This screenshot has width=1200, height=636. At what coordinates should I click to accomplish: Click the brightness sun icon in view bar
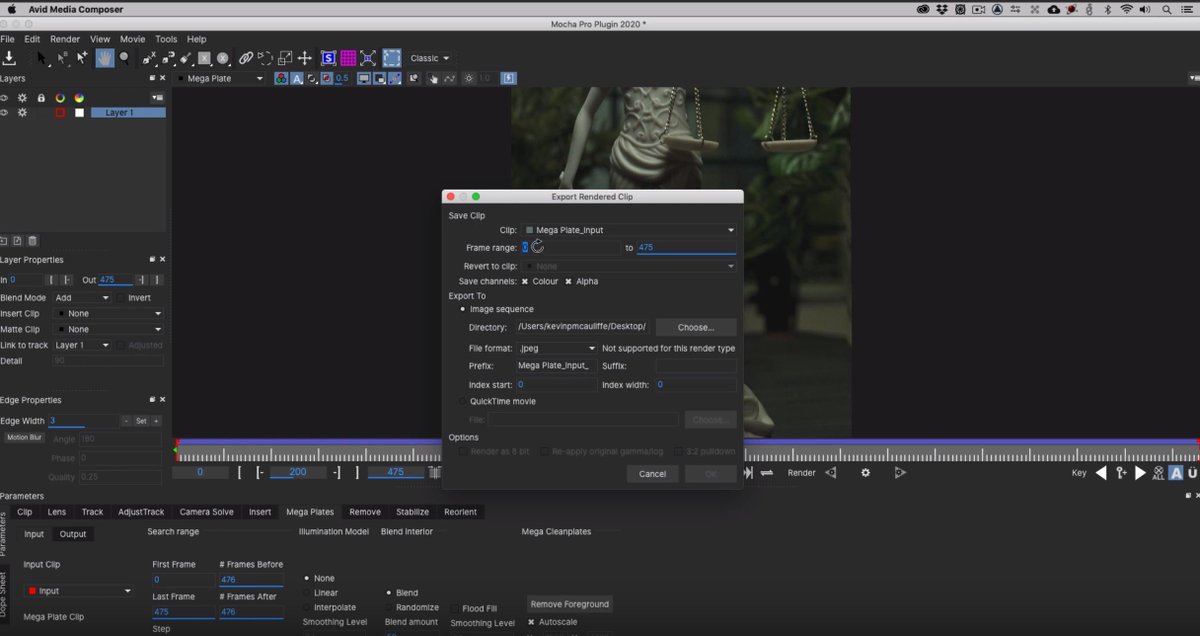click(x=469, y=78)
